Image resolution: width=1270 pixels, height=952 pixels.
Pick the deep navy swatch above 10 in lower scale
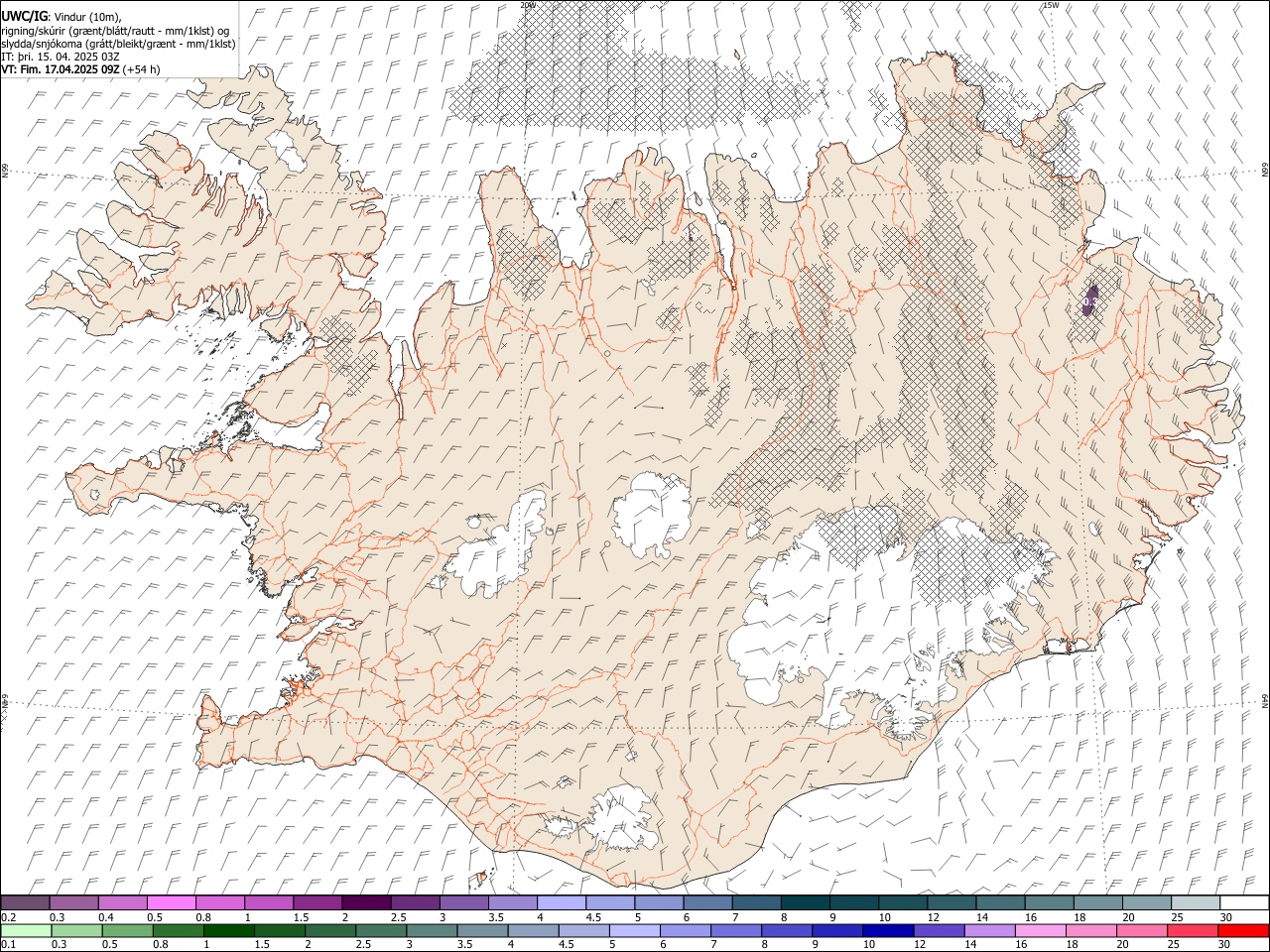(889, 931)
